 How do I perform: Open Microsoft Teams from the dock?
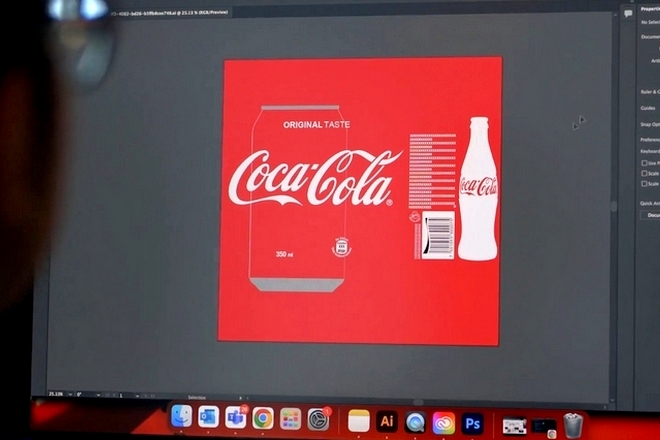pos(236,417)
